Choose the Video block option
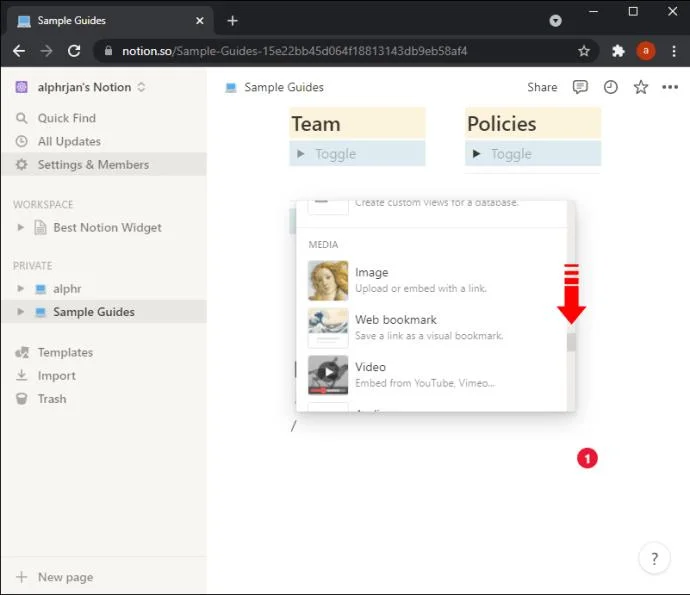This screenshot has width=690, height=595. click(x=431, y=375)
